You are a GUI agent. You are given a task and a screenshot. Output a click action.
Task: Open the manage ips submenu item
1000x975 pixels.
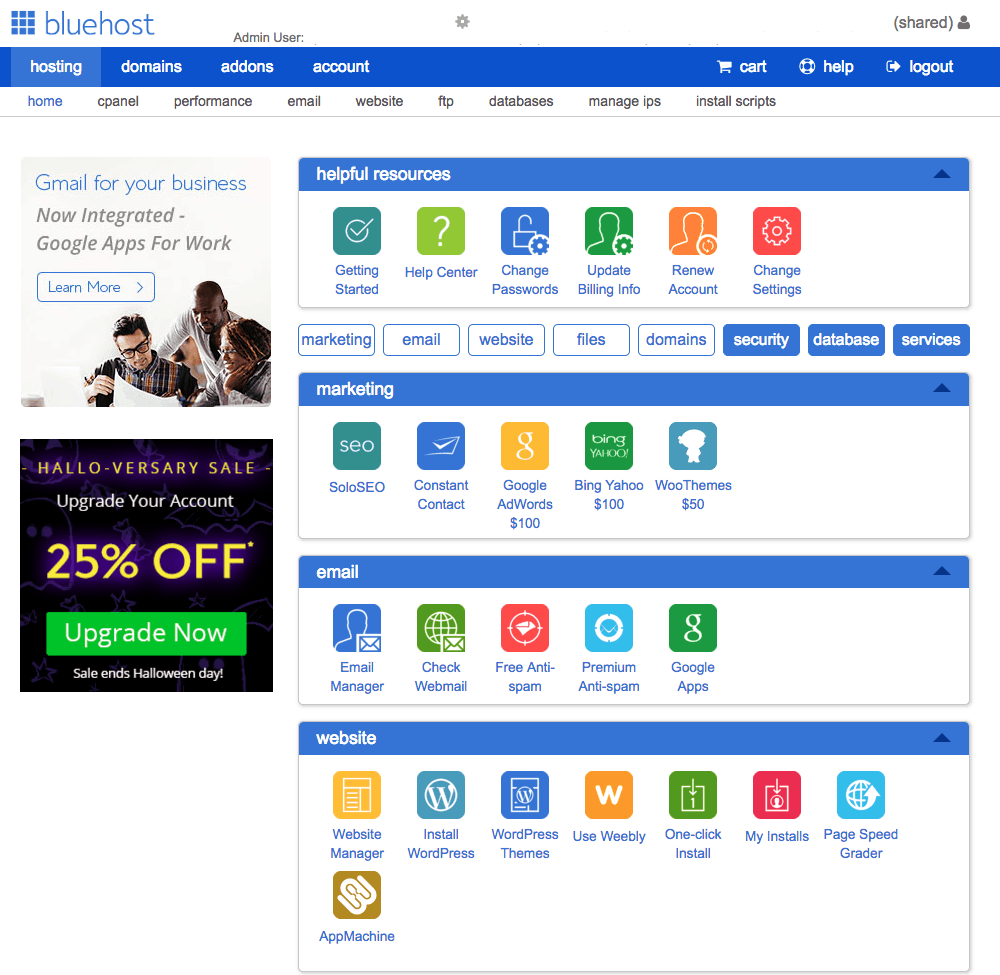click(x=624, y=101)
